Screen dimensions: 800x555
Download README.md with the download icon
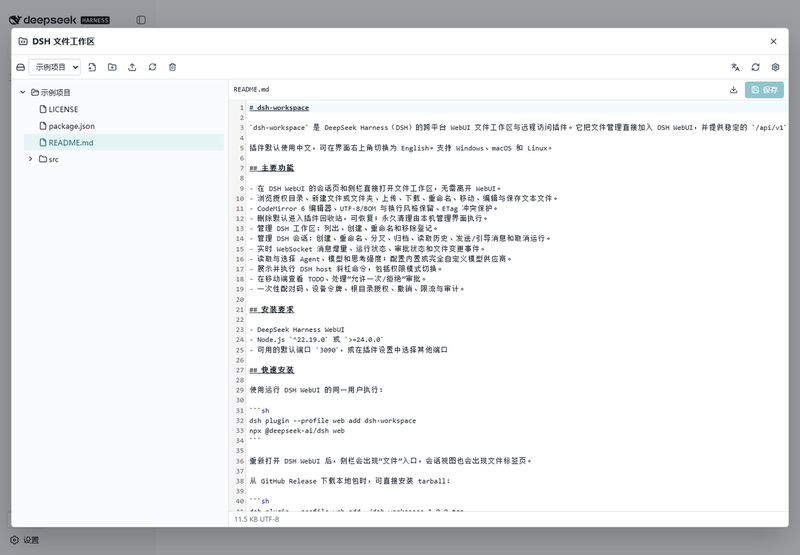click(734, 90)
